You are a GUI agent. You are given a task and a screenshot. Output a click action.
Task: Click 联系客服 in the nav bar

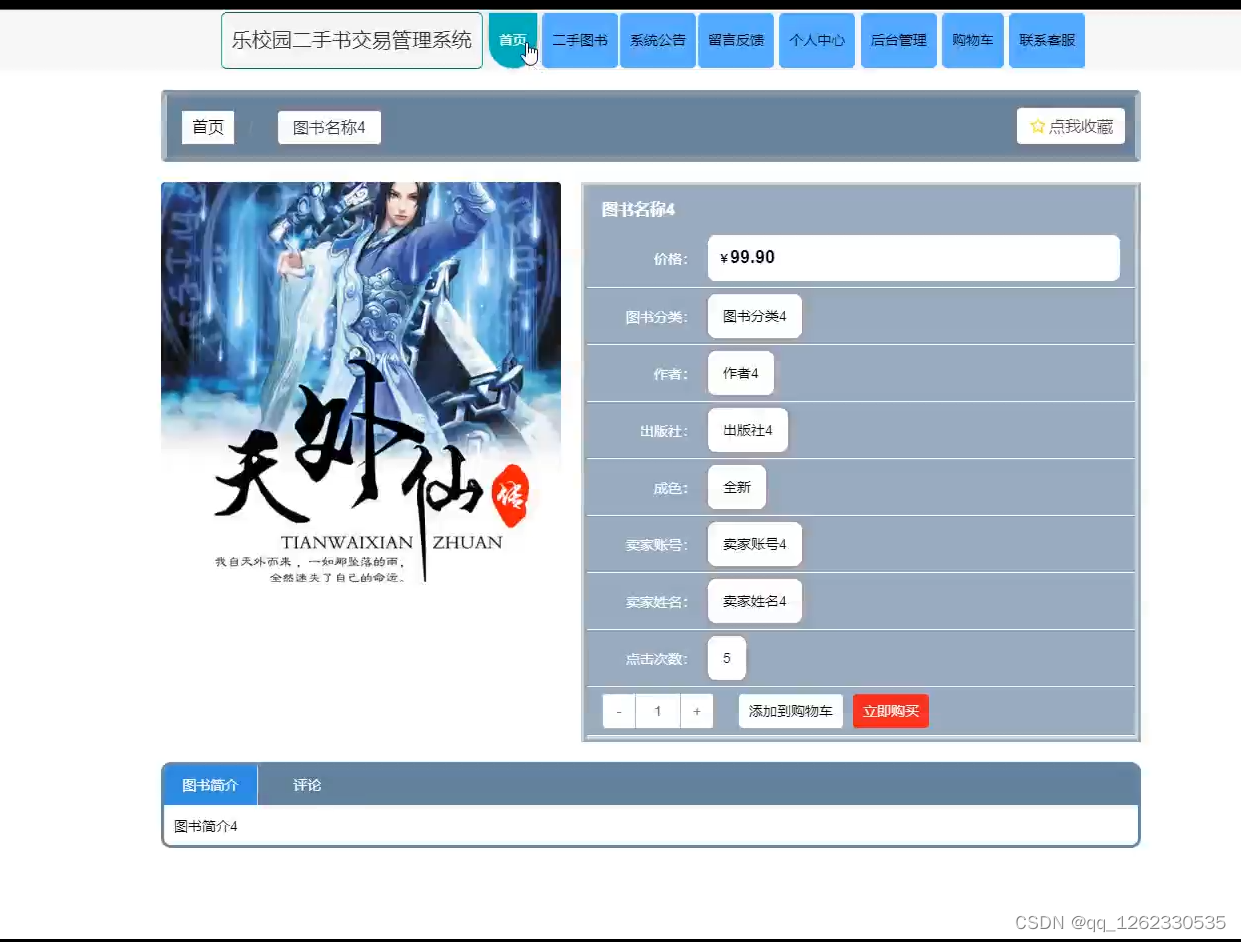pyautogui.click(x=1047, y=40)
